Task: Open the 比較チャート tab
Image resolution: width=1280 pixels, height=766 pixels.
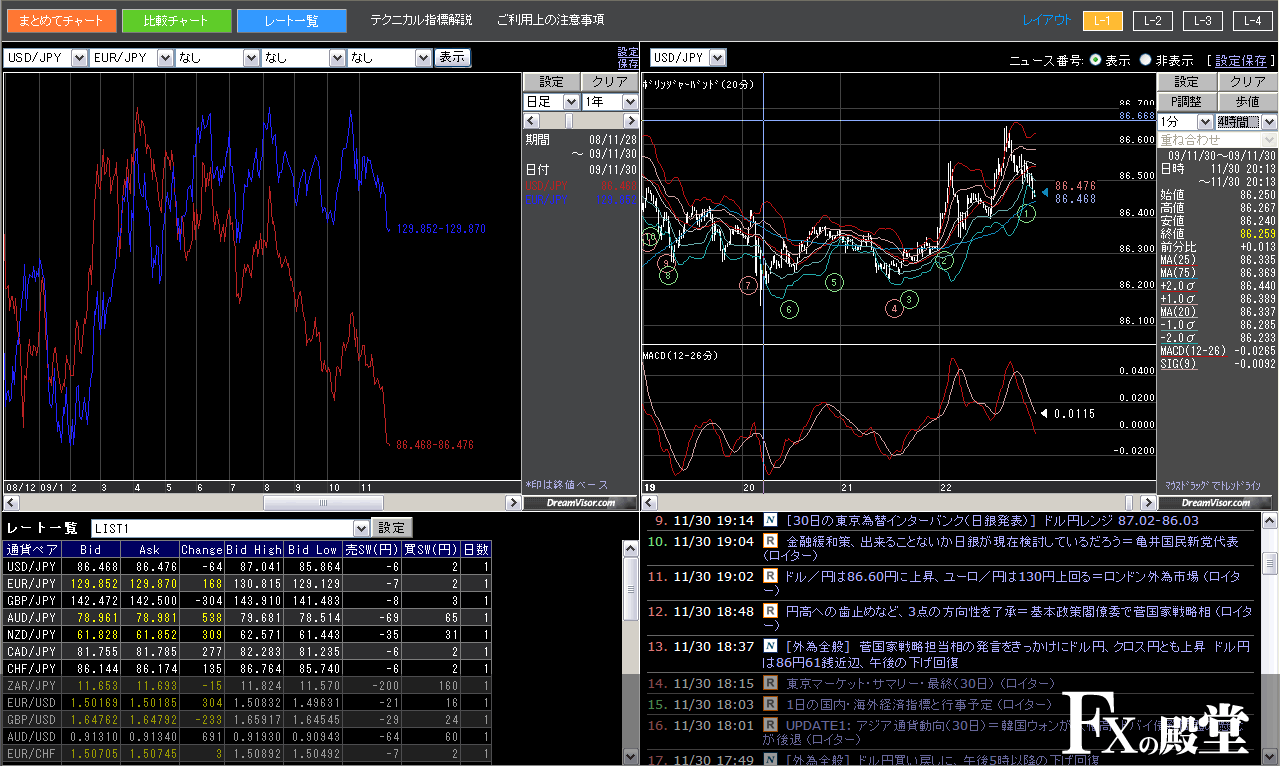Action: click(177, 20)
